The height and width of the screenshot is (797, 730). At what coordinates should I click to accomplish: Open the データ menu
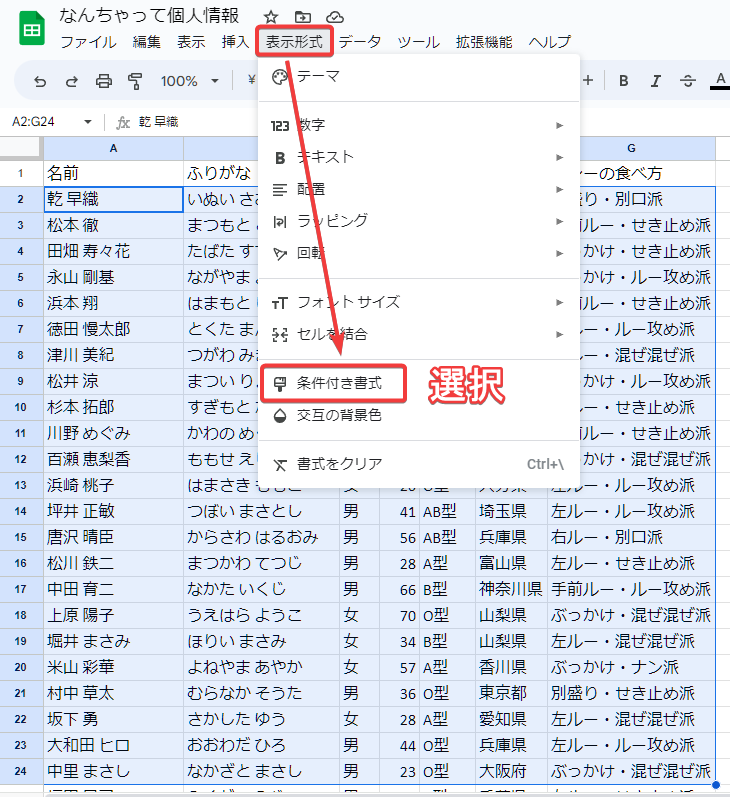pyautogui.click(x=359, y=42)
